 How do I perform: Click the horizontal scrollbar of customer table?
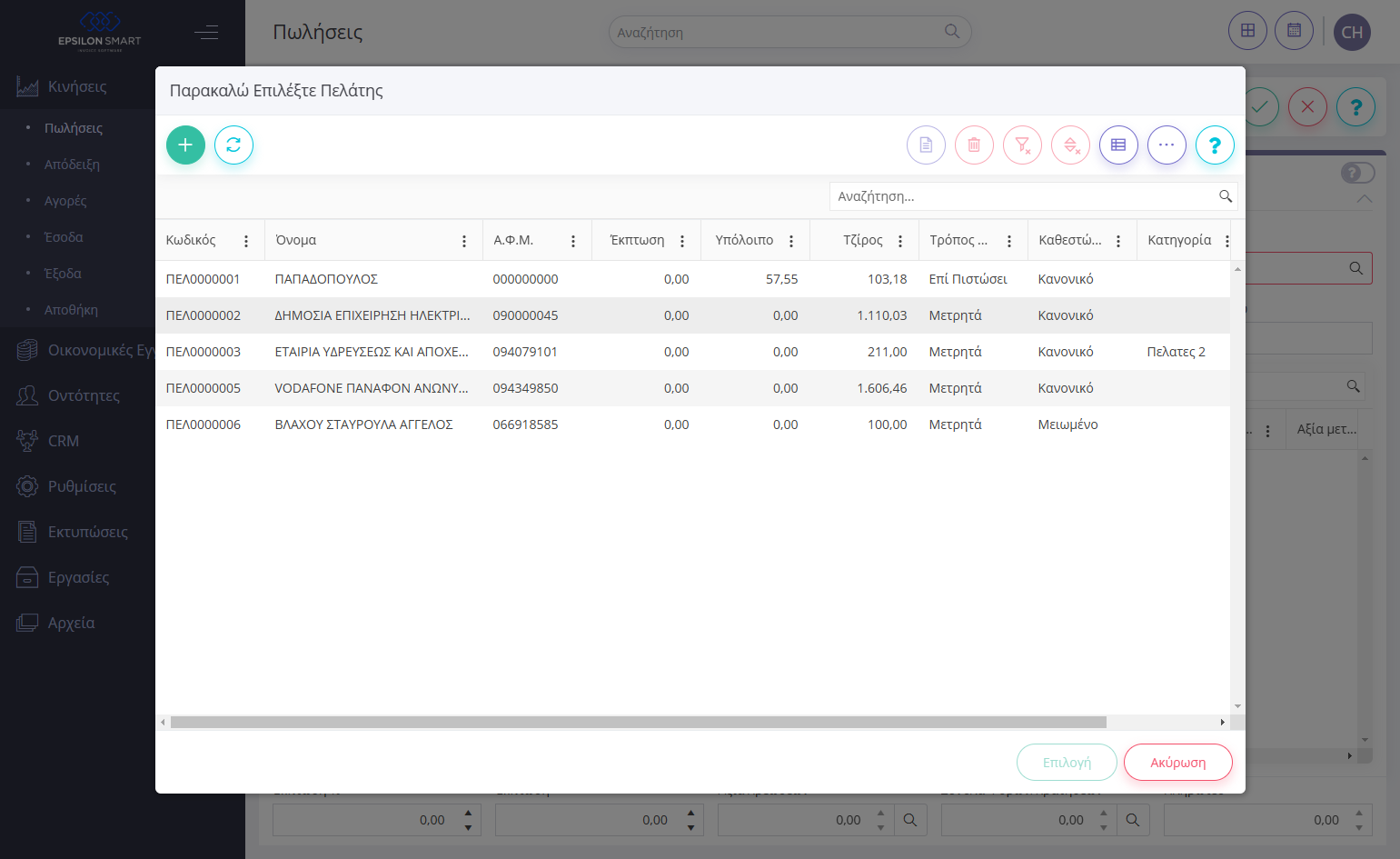point(639,723)
